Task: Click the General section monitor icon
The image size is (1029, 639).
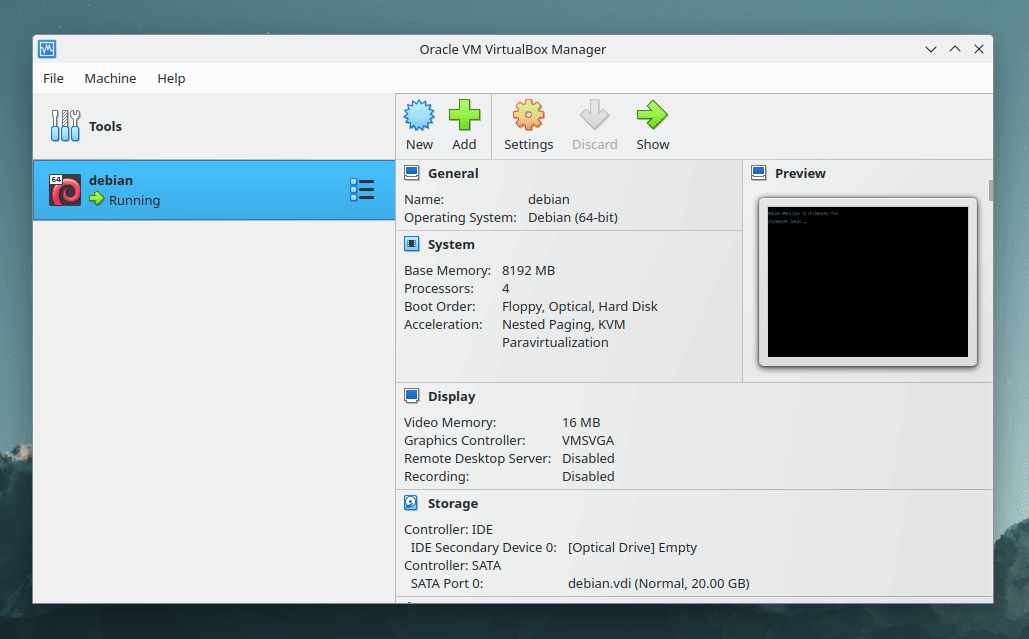Action: tap(411, 173)
